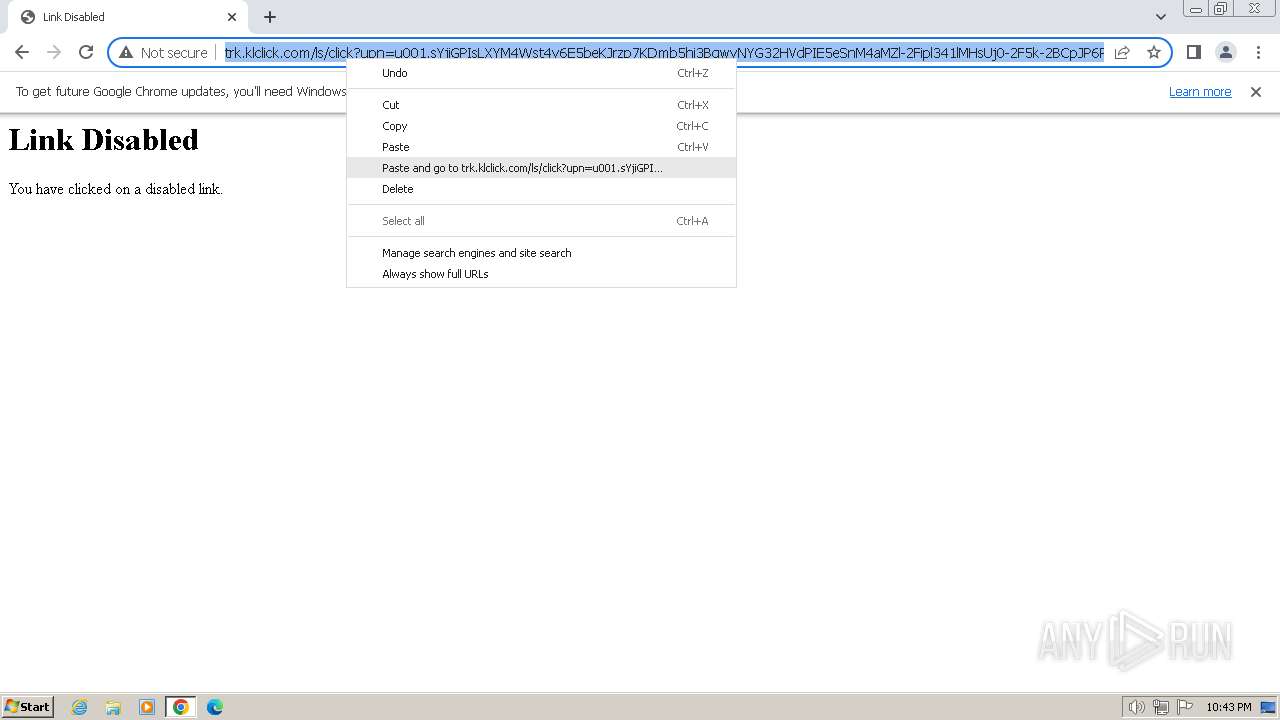Open a new tab with plus button
Screen dimensions: 1280x720
(x=270, y=17)
